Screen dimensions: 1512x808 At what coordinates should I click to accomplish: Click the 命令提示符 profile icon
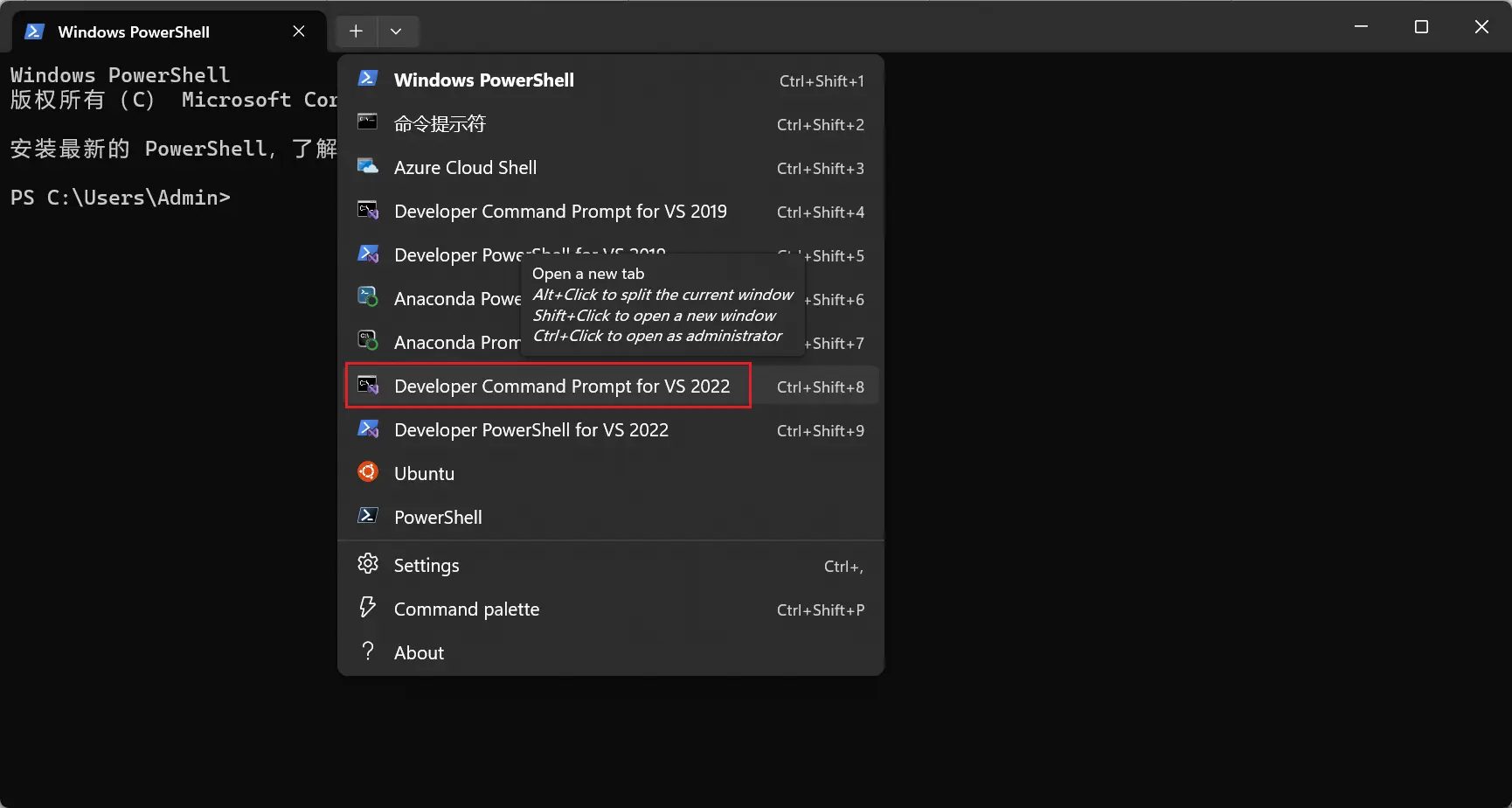pyautogui.click(x=368, y=122)
